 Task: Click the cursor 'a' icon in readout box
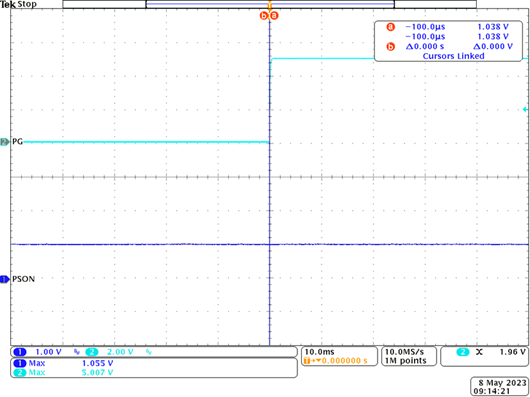tap(391, 27)
